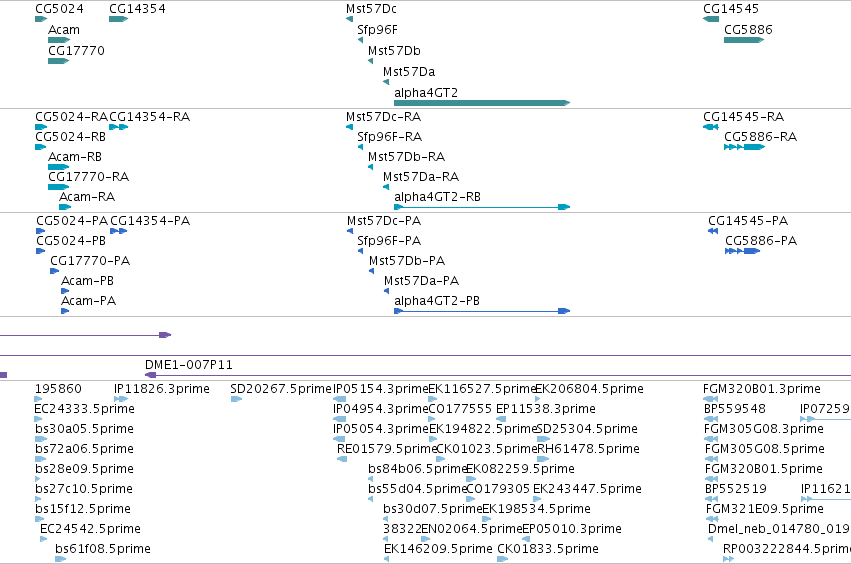Open EST RH61478.5prime

(588, 449)
